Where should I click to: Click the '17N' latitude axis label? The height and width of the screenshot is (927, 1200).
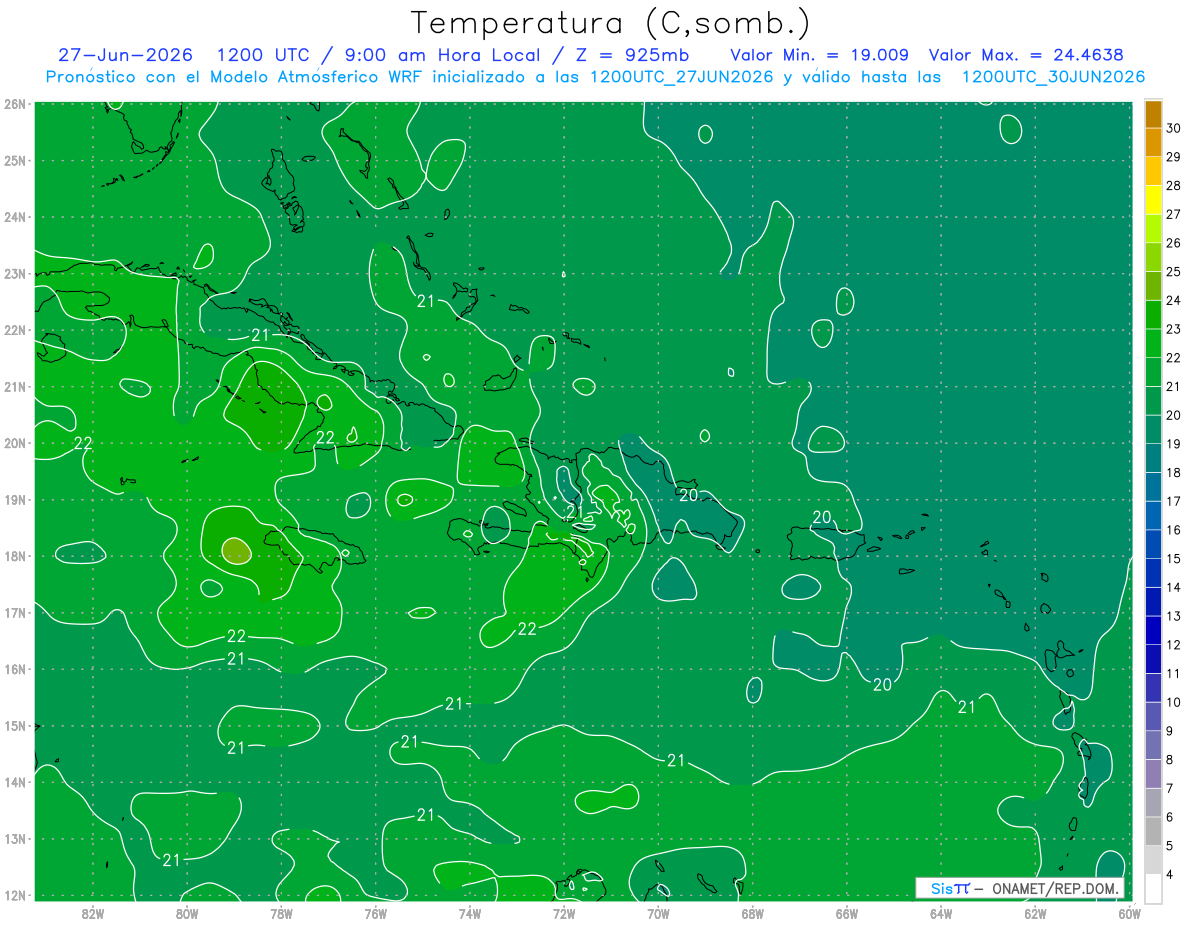pyautogui.click(x=15, y=612)
